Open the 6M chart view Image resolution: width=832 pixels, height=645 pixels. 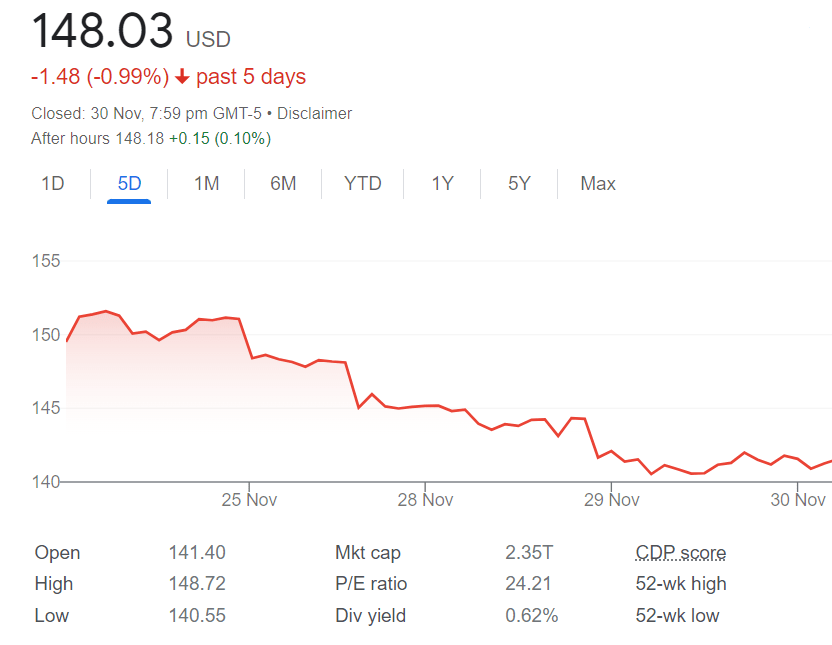click(x=283, y=184)
